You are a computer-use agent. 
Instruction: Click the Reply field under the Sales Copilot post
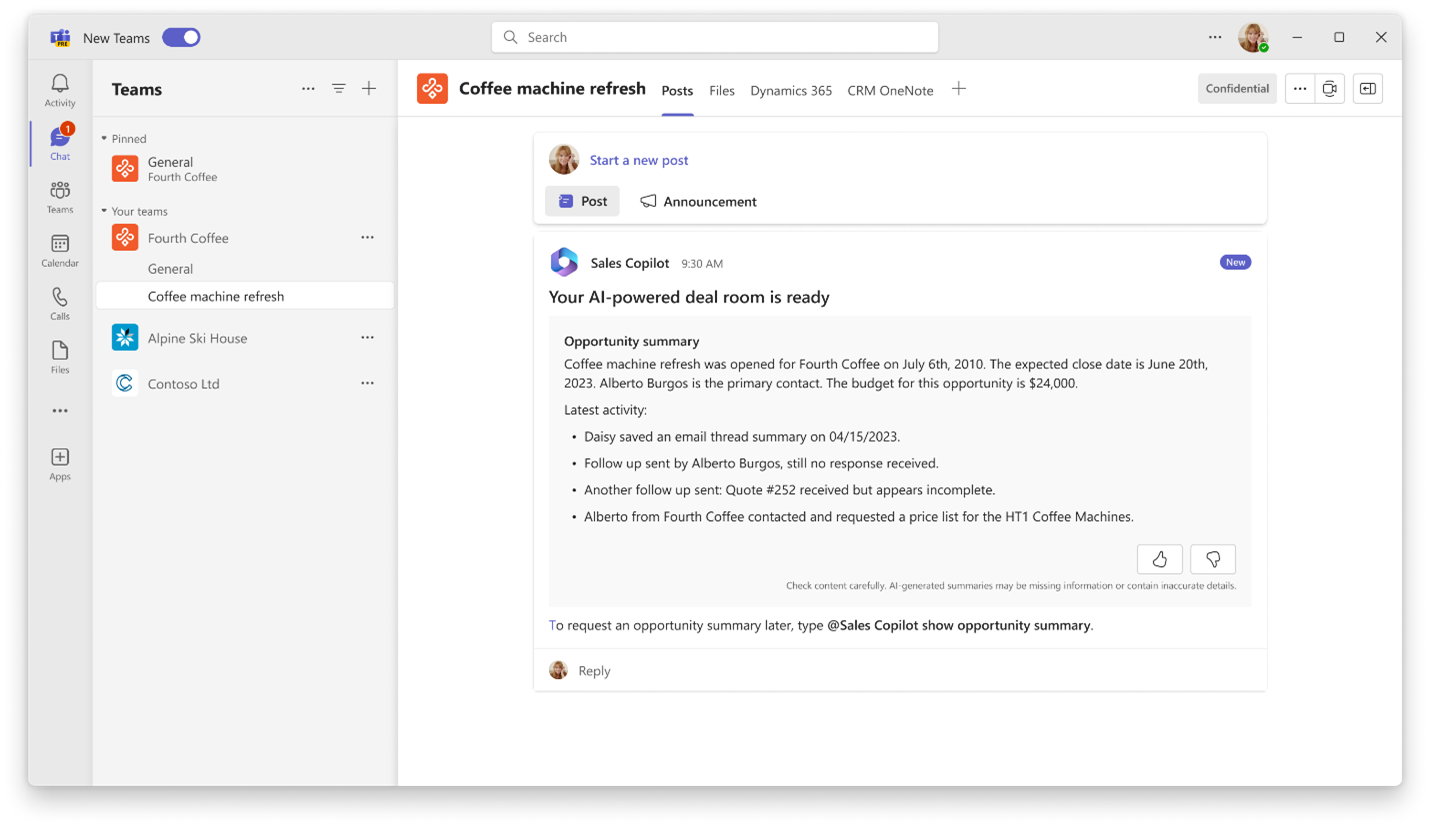pos(594,670)
